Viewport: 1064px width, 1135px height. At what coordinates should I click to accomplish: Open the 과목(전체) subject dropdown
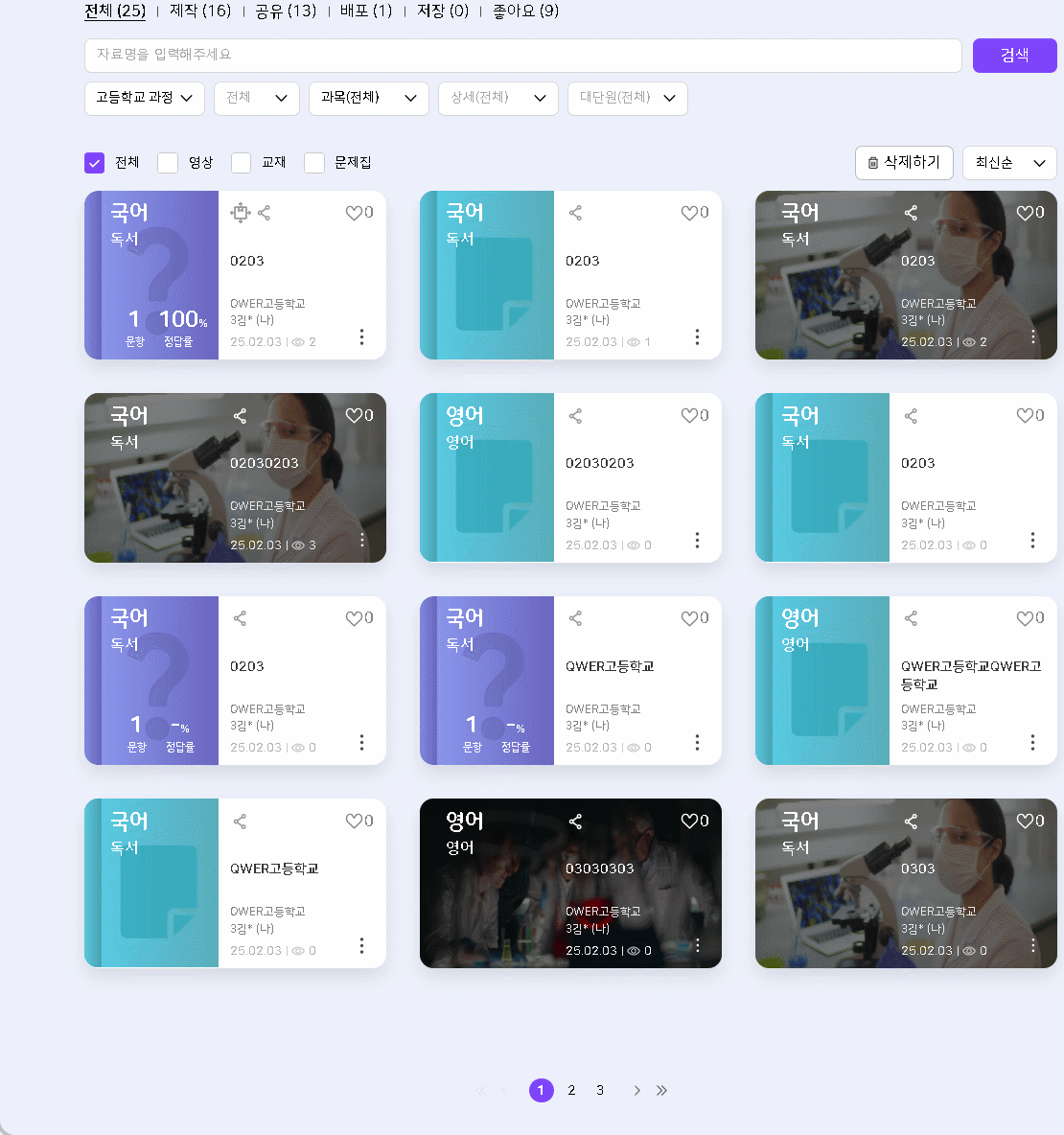coord(368,98)
